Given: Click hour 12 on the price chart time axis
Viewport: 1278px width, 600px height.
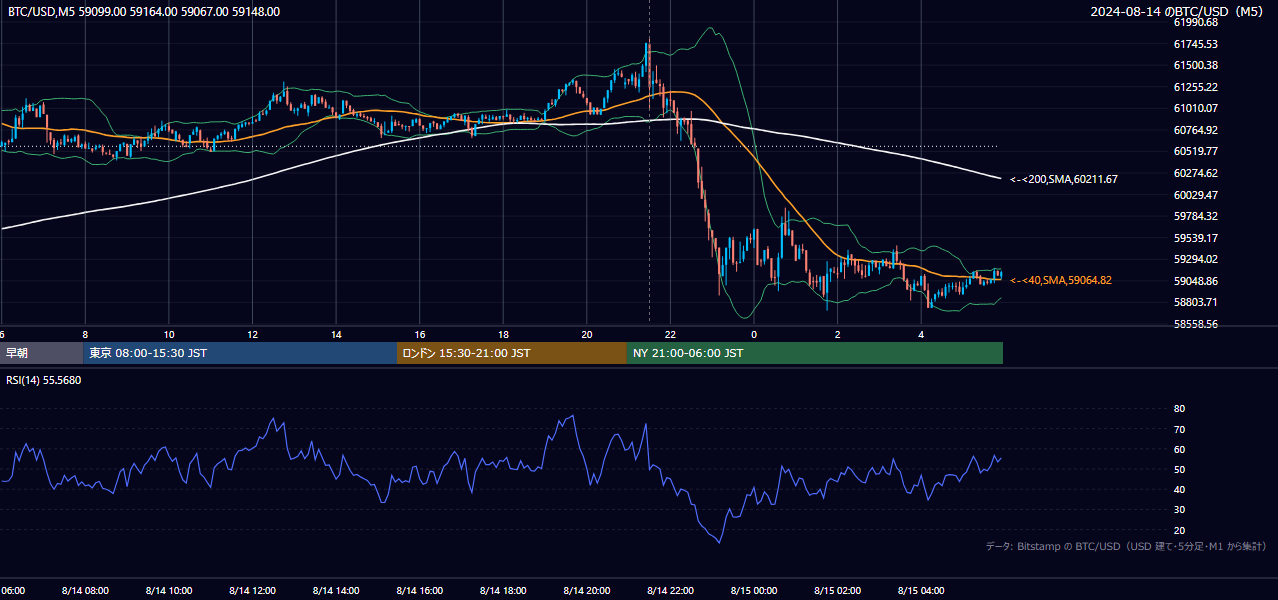Looking at the screenshot, I should pos(252,334).
